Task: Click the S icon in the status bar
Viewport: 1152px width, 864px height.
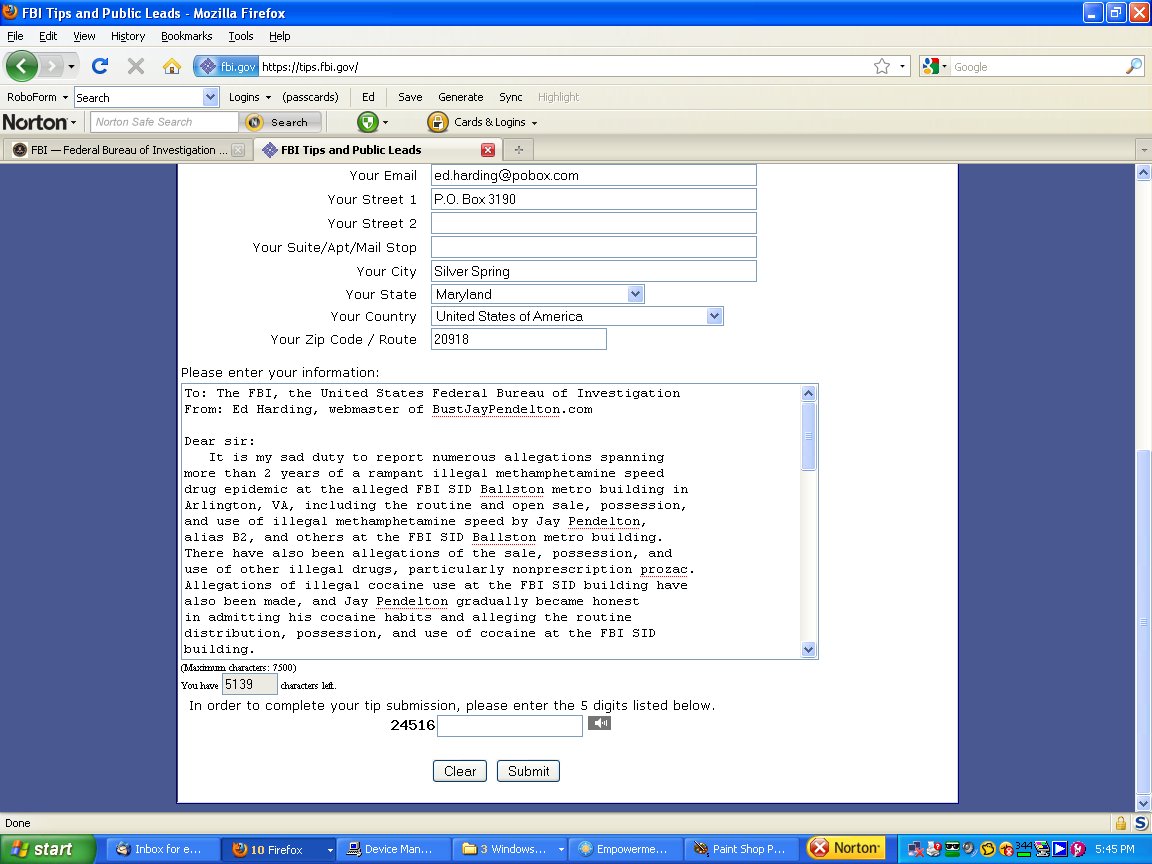Action: point(1141,823)
